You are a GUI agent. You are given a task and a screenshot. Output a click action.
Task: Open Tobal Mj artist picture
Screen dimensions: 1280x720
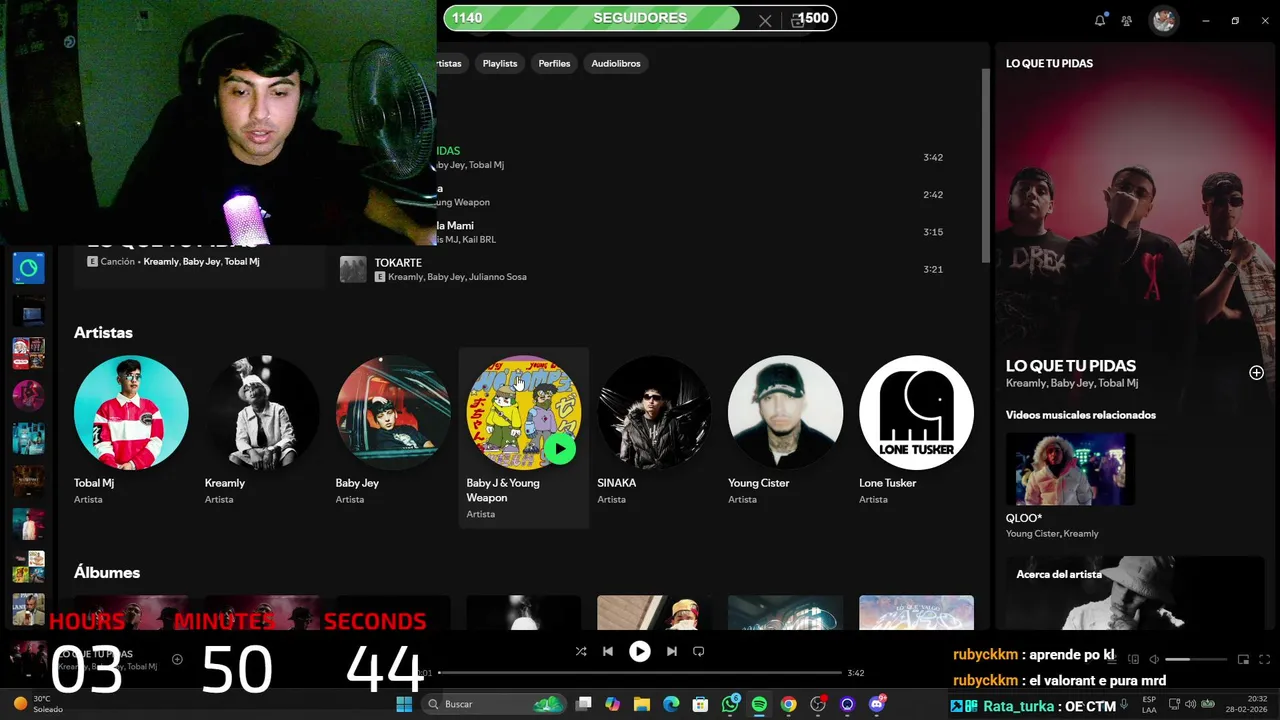click(131, 412)
